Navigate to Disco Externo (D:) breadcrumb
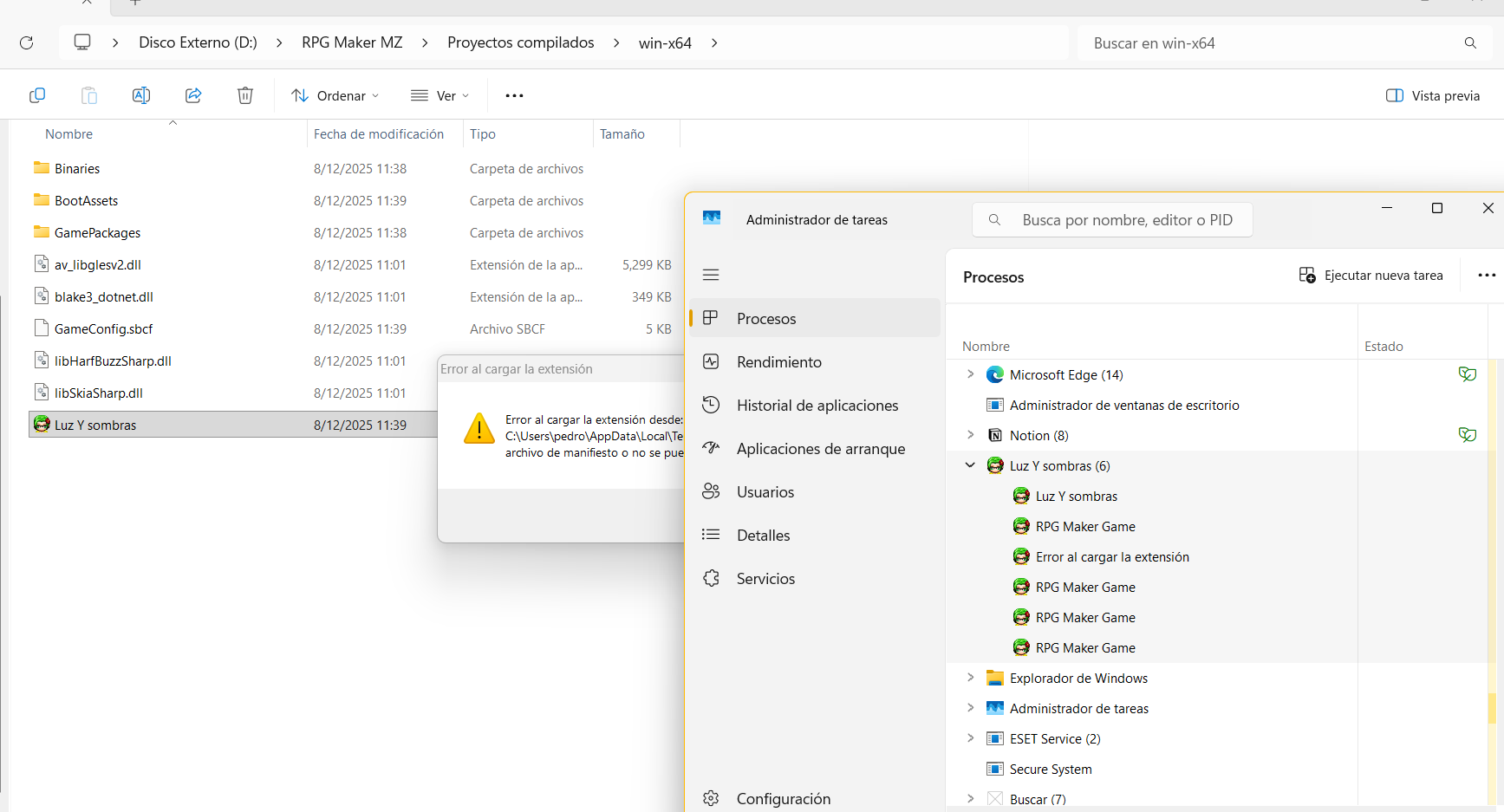This screenshot has height=812, width=1504. 198,42
